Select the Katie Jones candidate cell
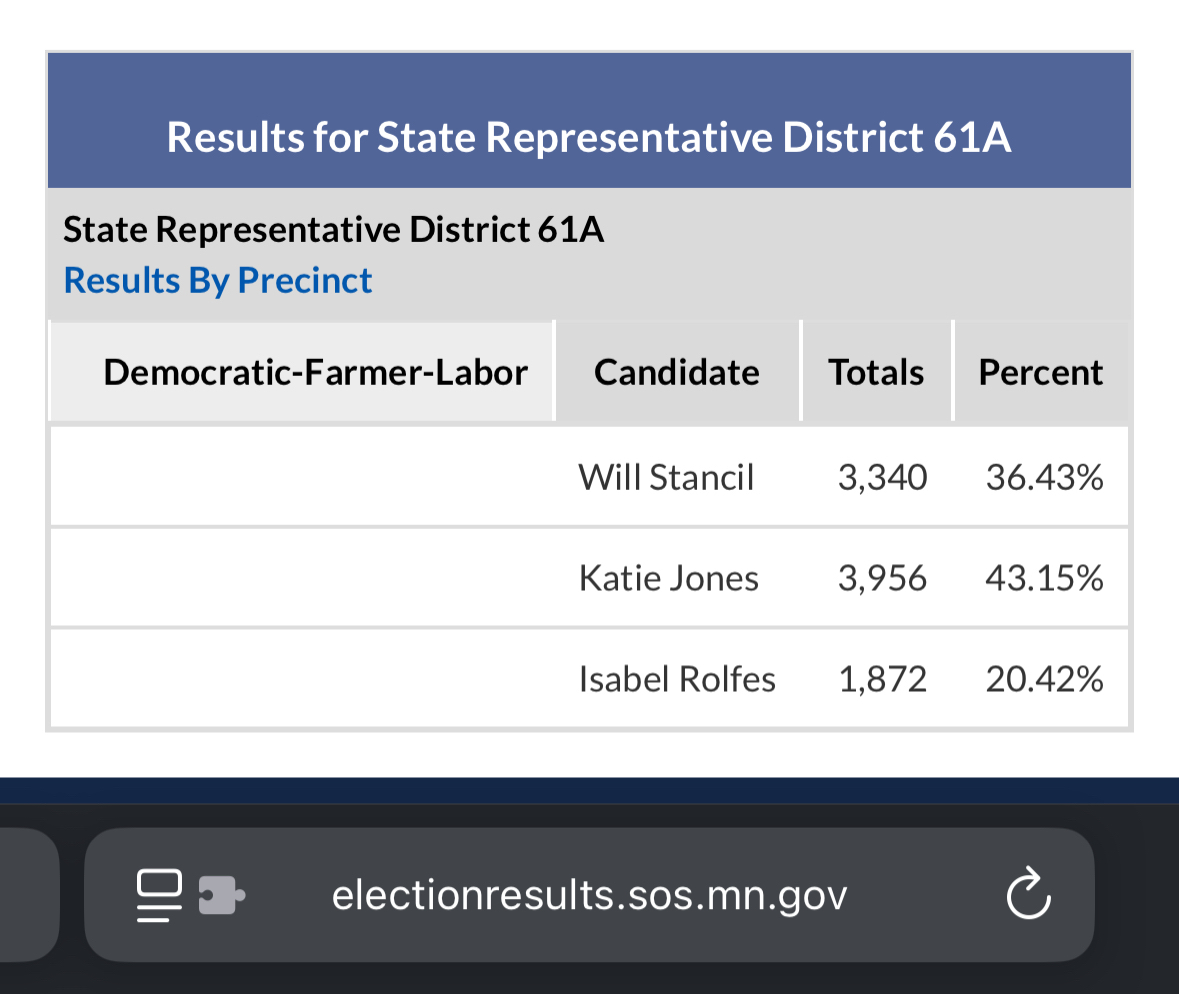Screen dimensions: 1179x994 tap(668, 578)
